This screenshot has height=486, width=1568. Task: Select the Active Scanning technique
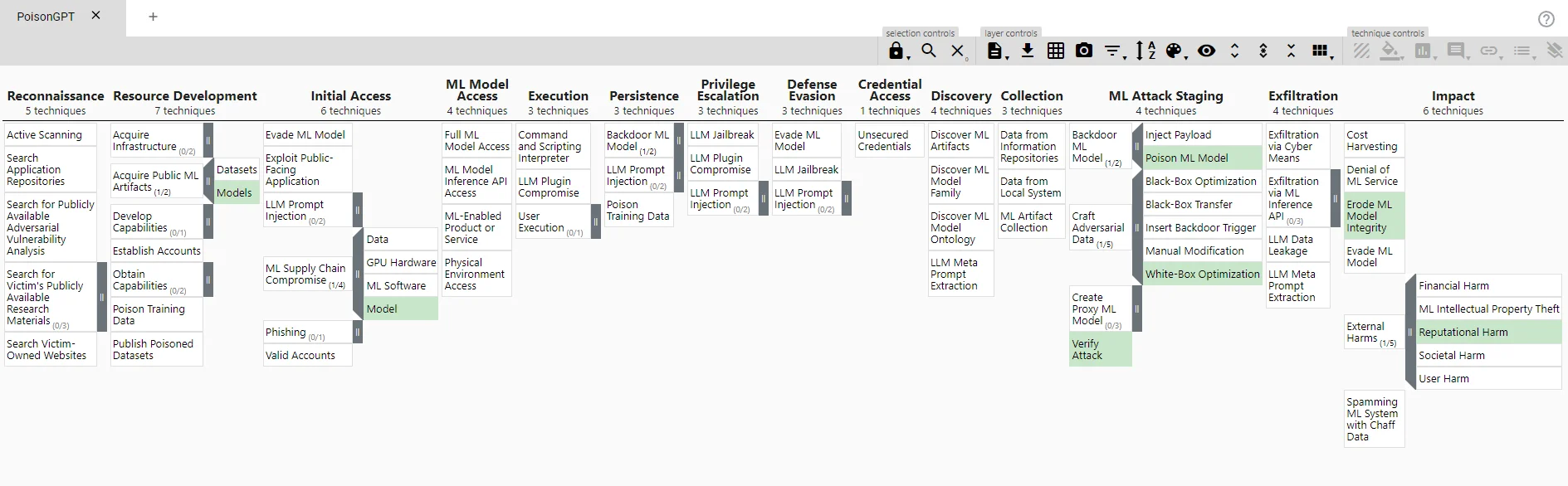click(51, 134)
